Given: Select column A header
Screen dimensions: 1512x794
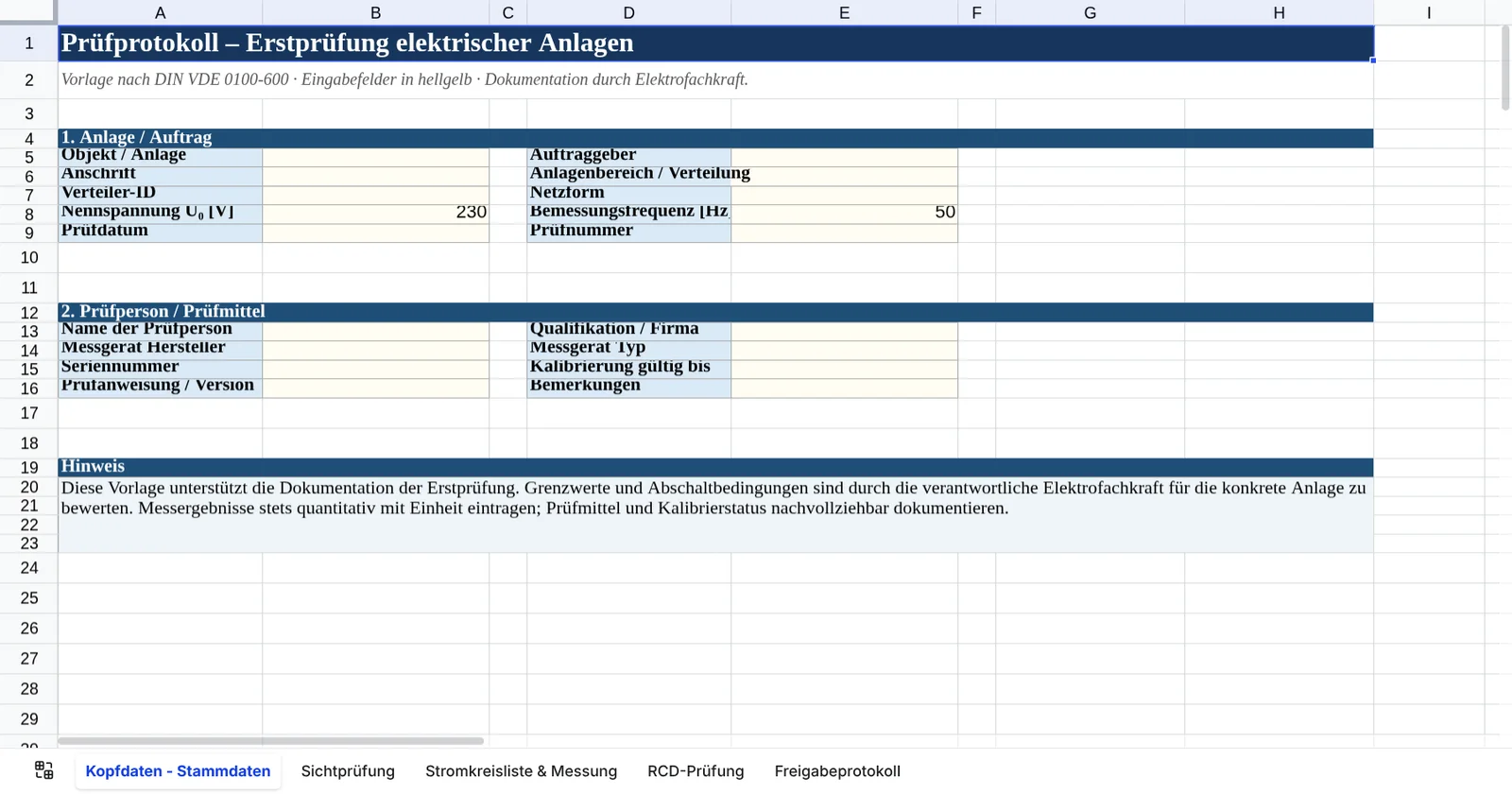Looking at the screenshot, I should click(x=160, y=12).
